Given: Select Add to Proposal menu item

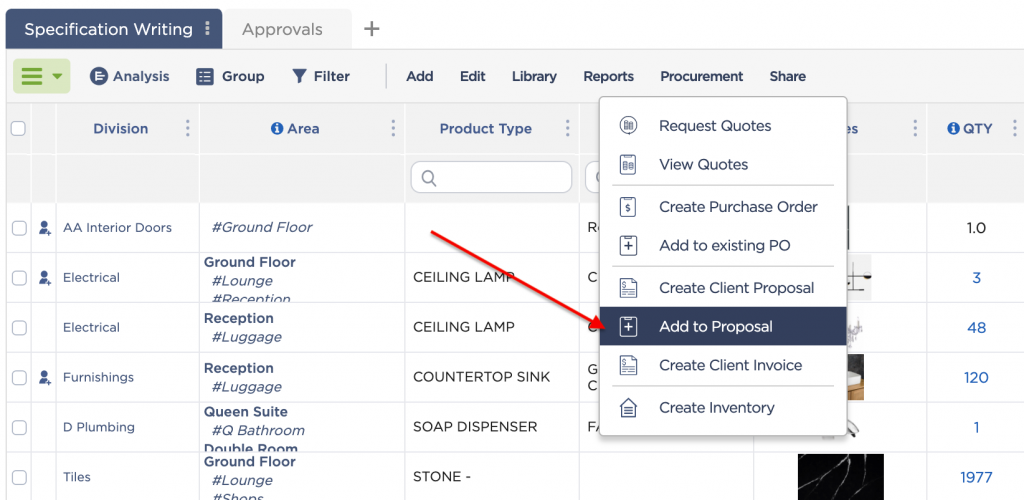Looking at the screenshot, I should coord(723,326).
